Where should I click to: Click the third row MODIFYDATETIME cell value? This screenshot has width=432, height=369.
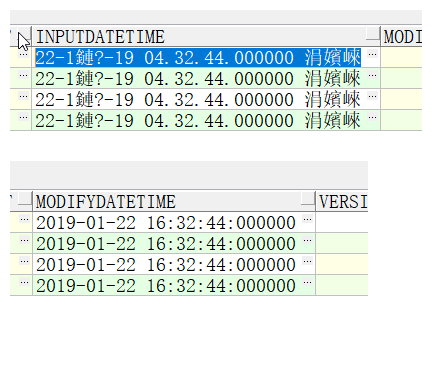tap(166, 265)
